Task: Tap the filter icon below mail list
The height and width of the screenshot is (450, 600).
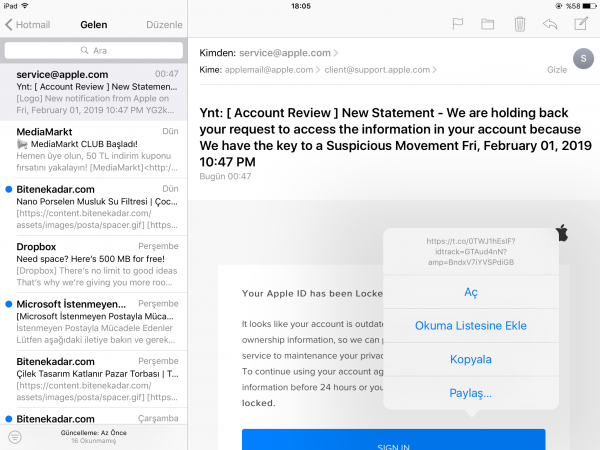Action: point(15,436)
